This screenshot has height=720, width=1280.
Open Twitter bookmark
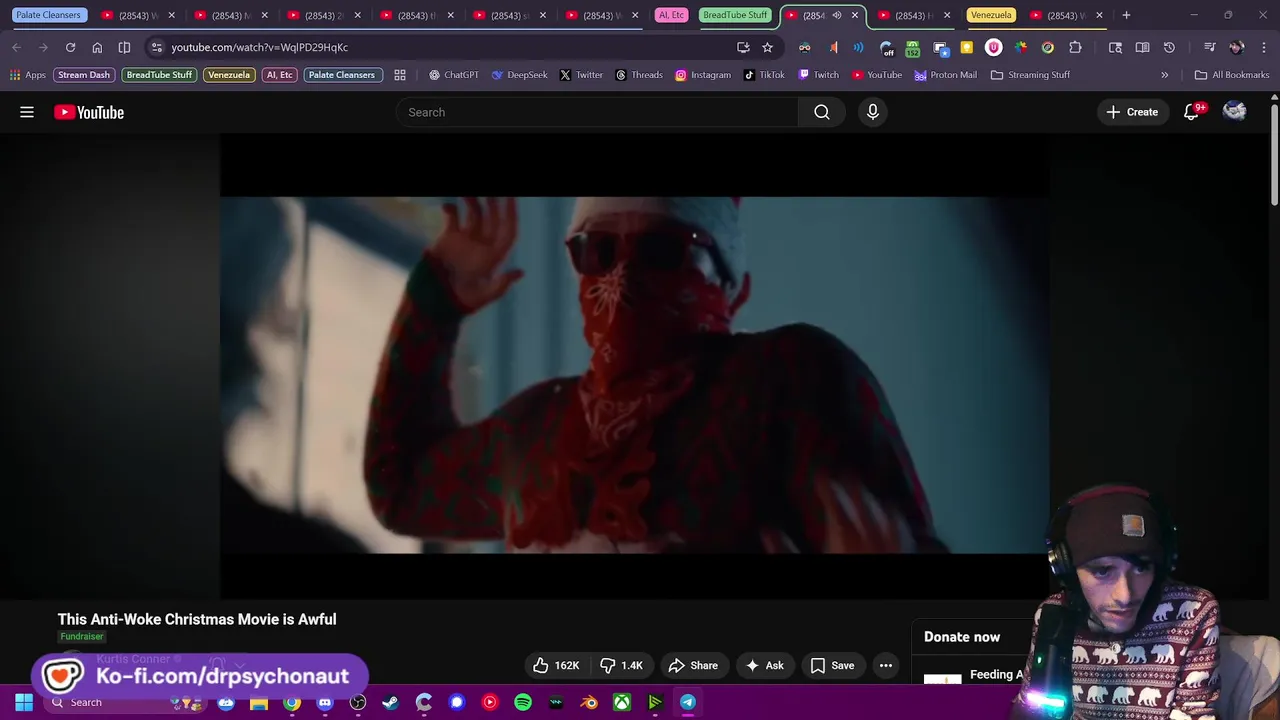[x=581, y=75]
